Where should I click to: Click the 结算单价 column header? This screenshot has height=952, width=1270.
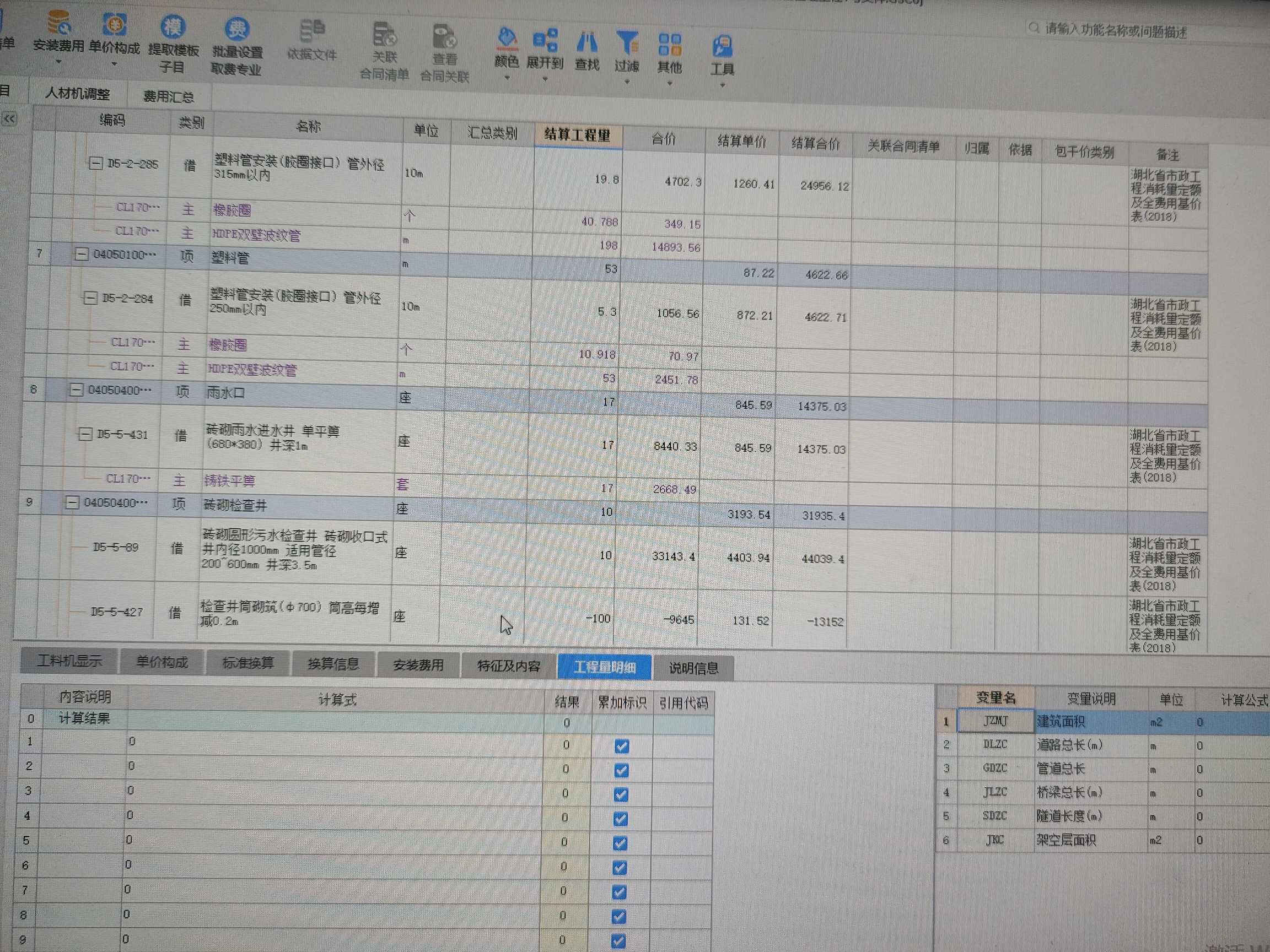point(742,142)
